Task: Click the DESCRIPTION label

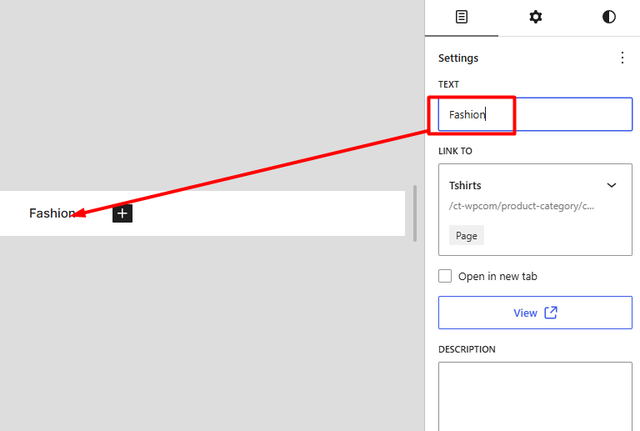Action: (467, 349)
